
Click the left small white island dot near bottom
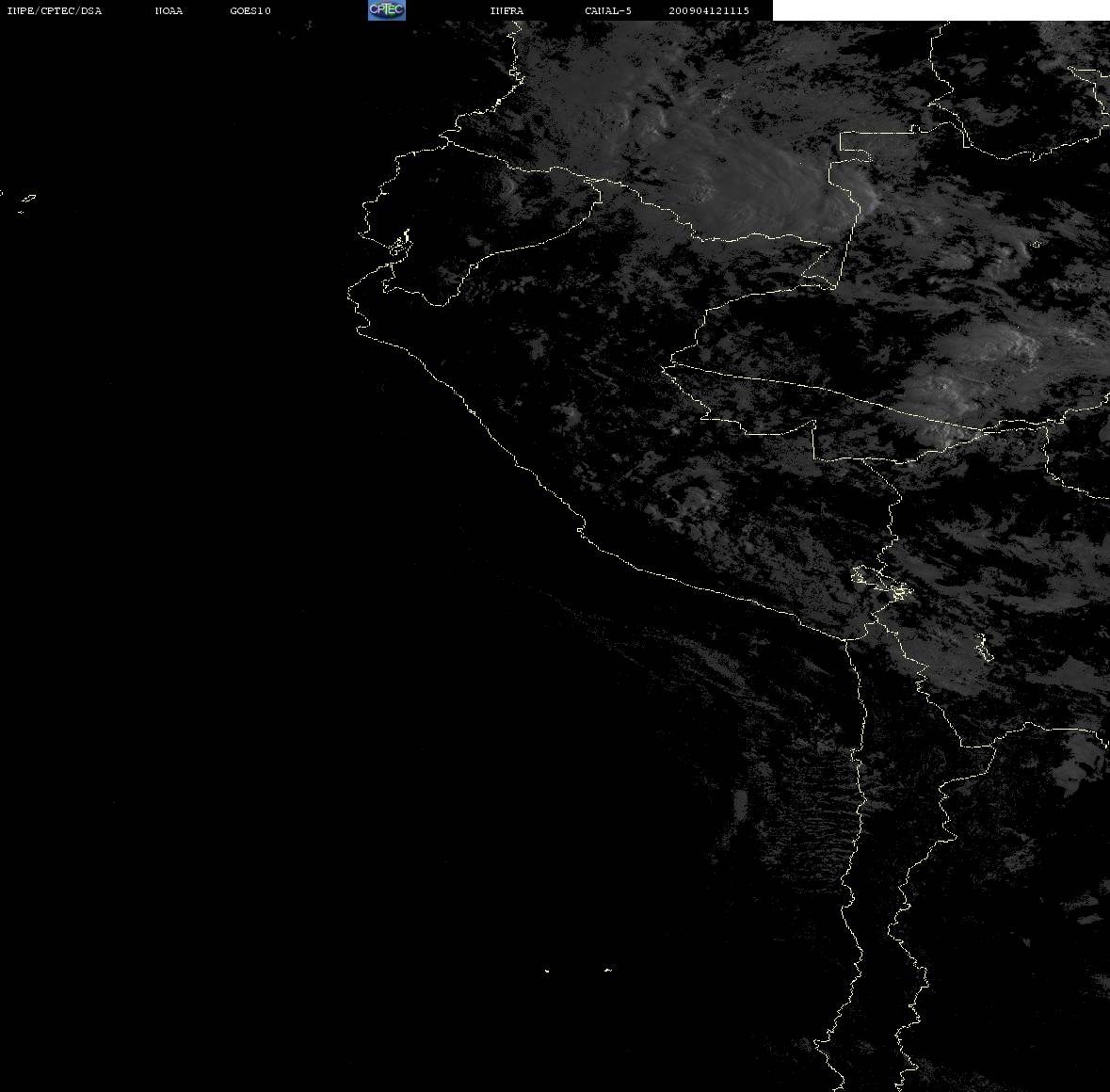547,971
